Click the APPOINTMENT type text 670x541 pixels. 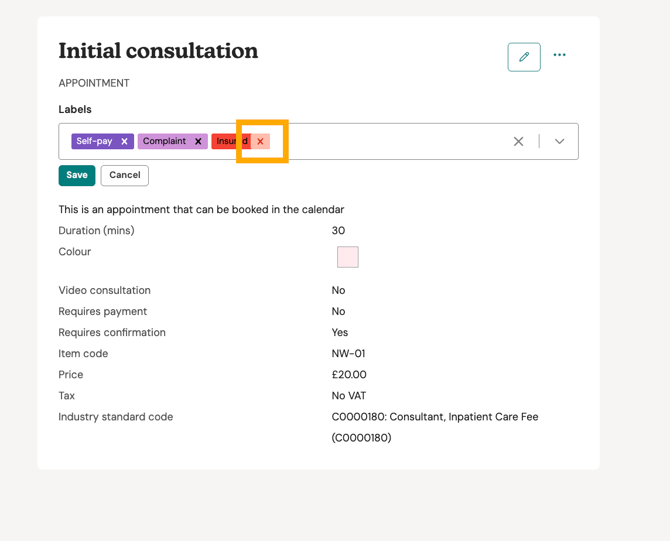[94, 83]
